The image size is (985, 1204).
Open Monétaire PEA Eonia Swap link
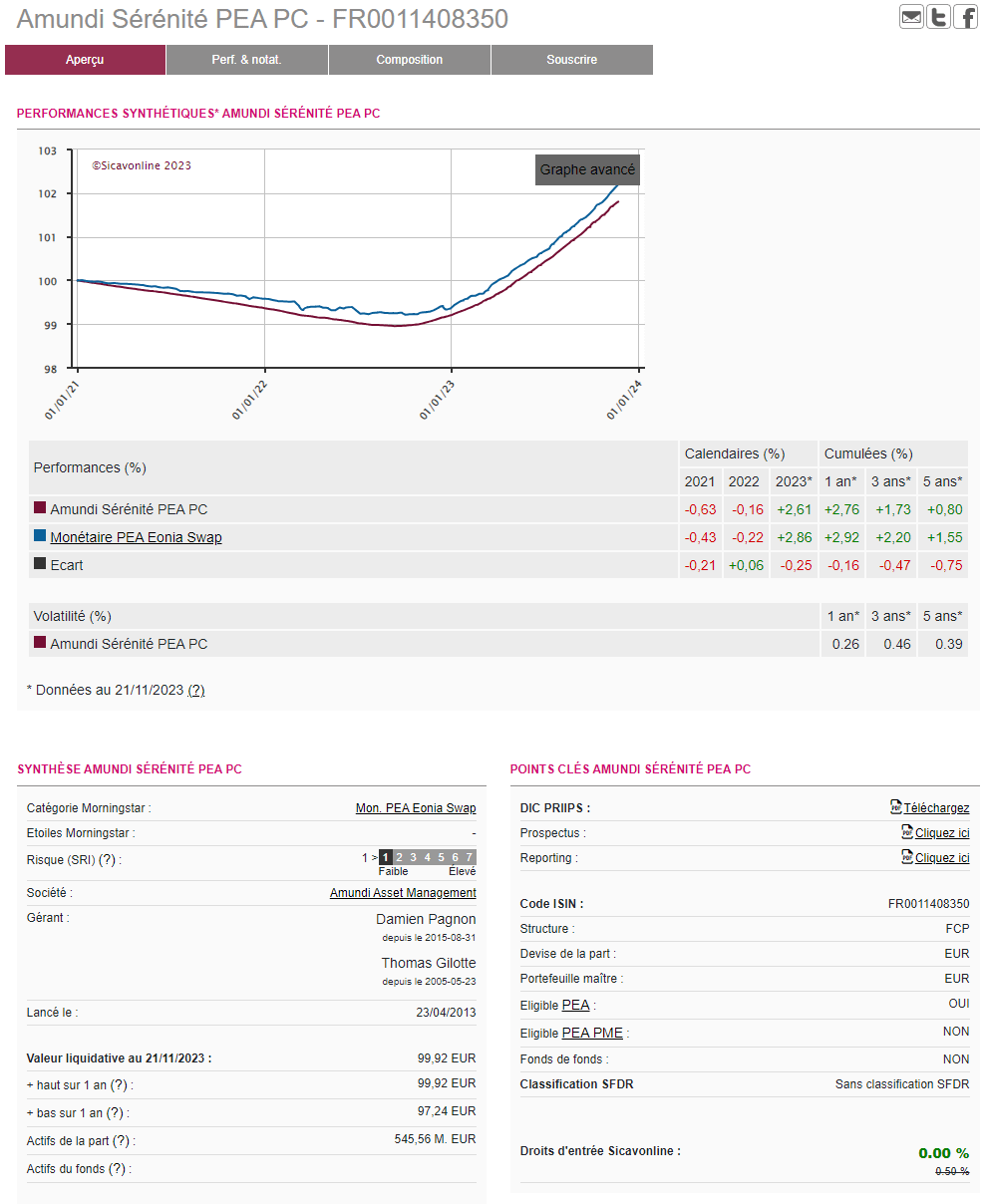point(136,537)
